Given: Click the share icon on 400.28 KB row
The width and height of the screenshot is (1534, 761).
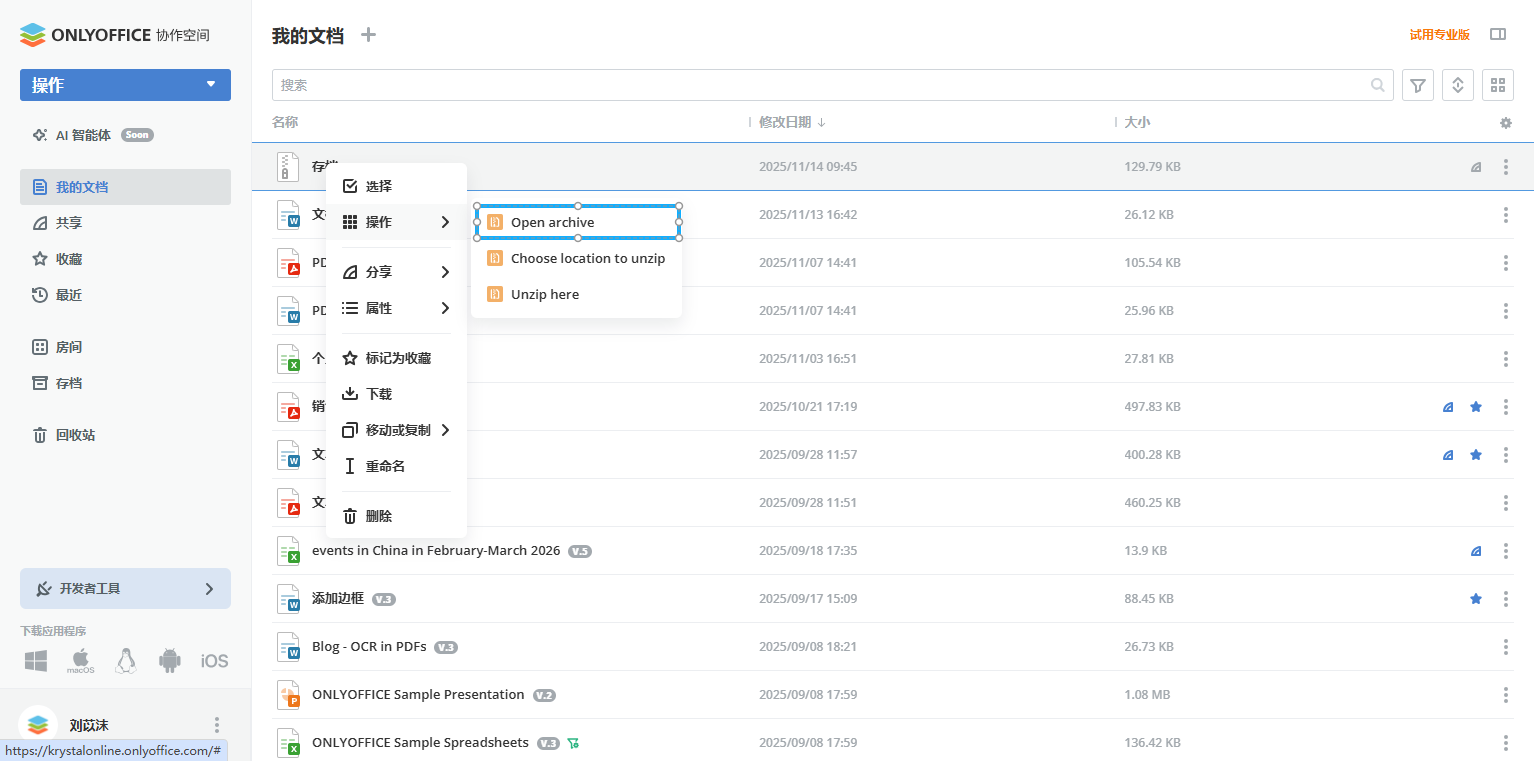Looking at the screenshot, I should coord(1448,455).
